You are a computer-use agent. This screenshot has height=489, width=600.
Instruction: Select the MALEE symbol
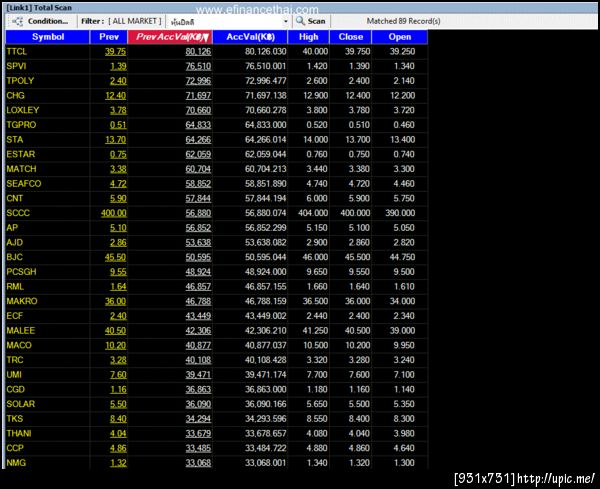pyautogui.click(x=21, y=331)
